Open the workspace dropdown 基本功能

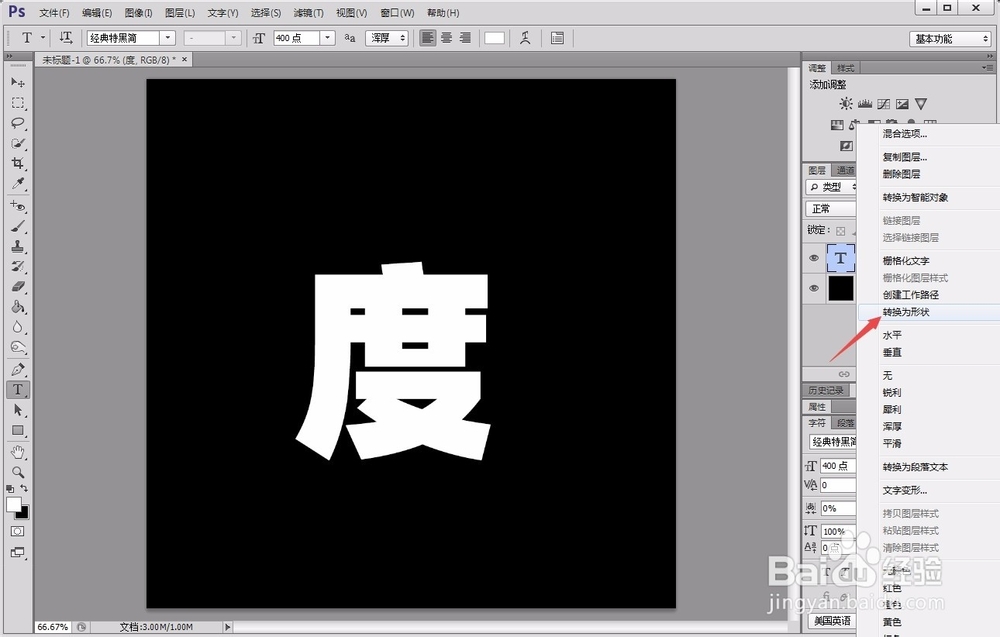(950, 39)
